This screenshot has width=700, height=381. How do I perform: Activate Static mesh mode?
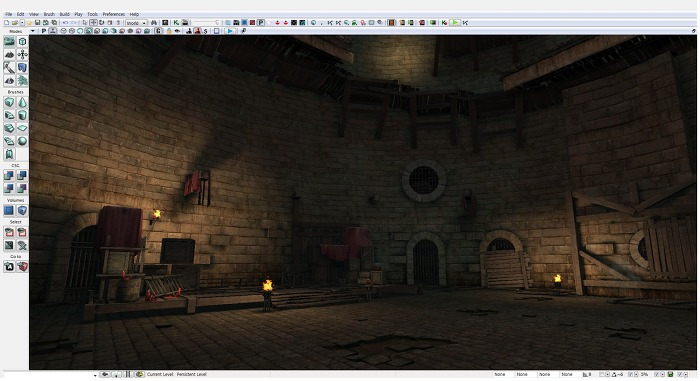[22, 67]
